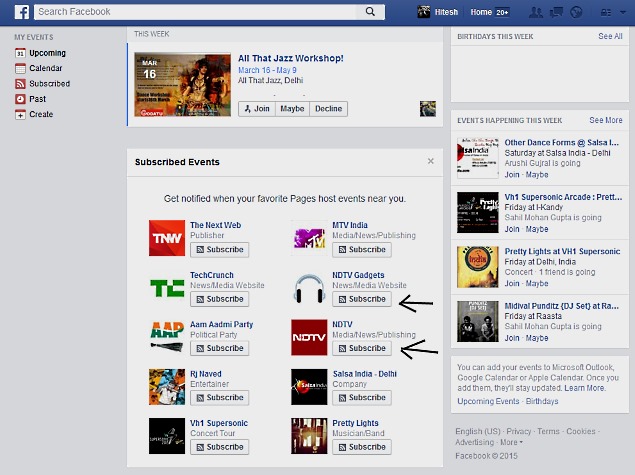Click Salsa India - Delhi page logo
This screenshot has width=635, height=475.
point(309,387)
